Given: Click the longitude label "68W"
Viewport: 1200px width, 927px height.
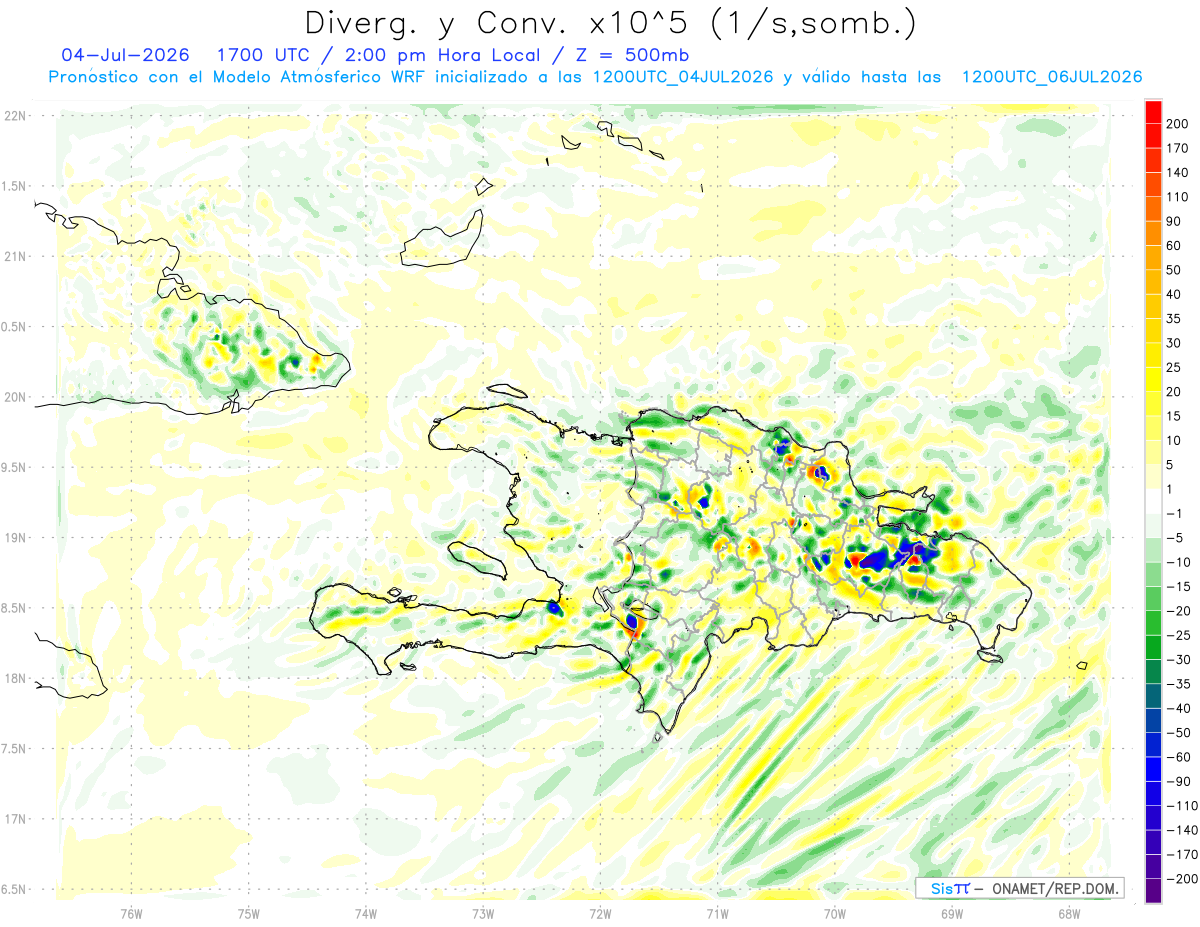Looking at the screenshot, I should (1068, 913).
